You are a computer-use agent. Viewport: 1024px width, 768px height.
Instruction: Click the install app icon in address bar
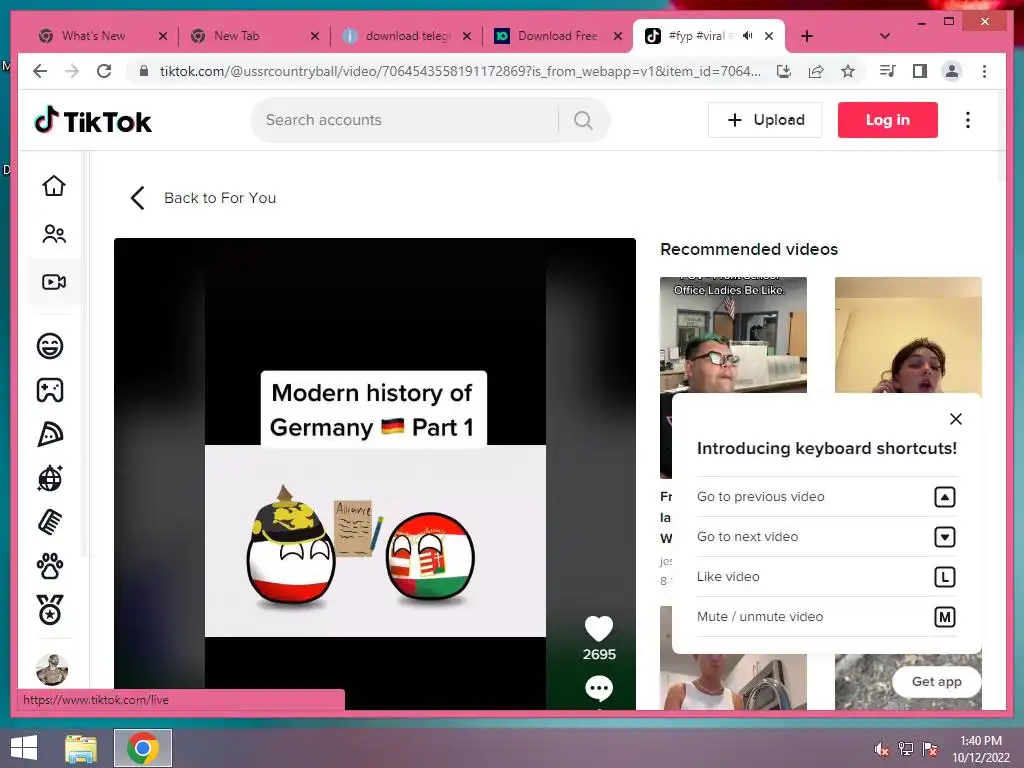[x=784, y=71]
